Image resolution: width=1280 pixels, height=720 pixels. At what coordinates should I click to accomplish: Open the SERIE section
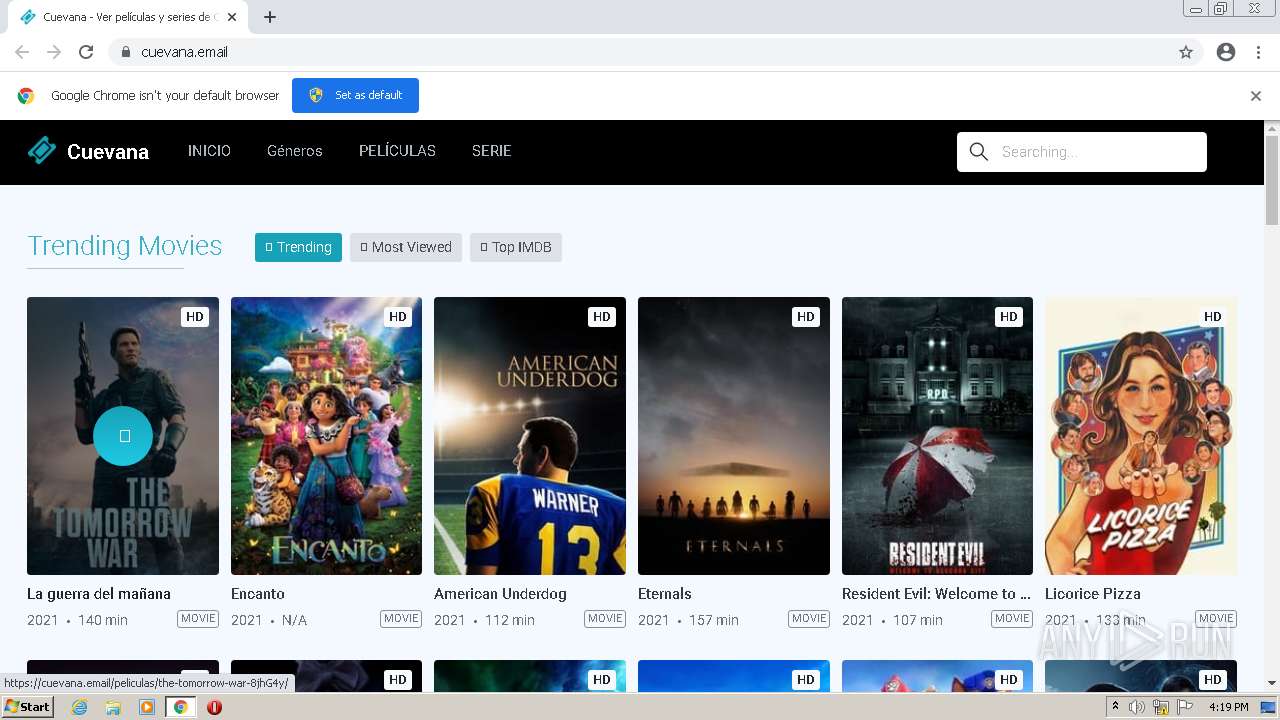(491, 151)
